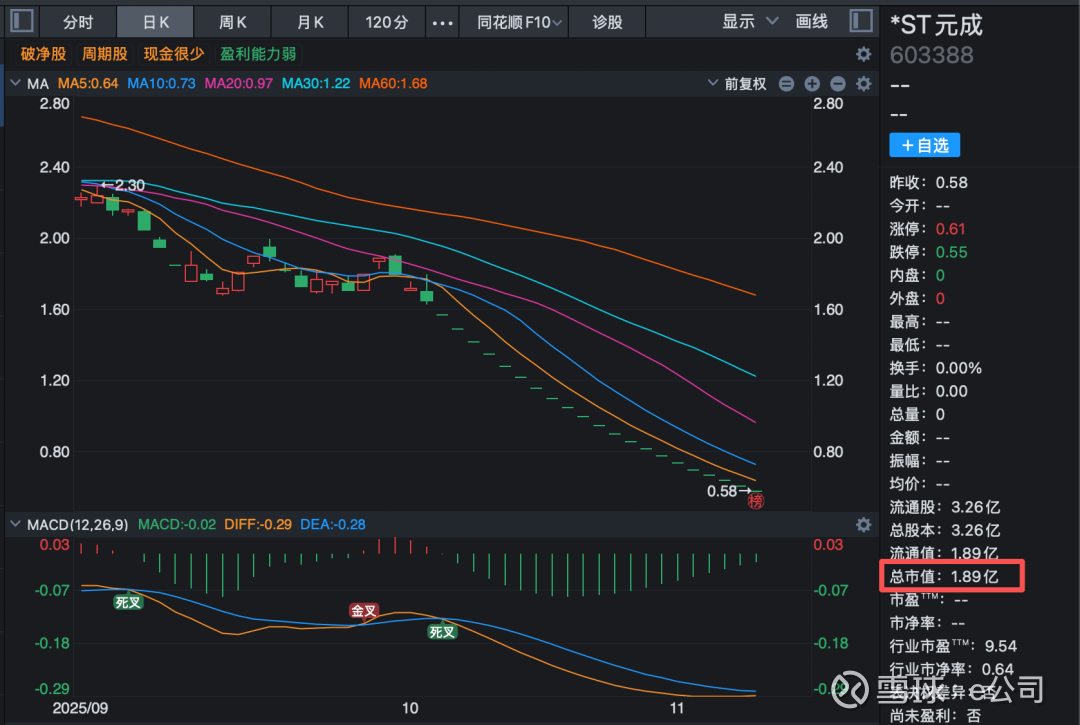Collapse the MACD indicator panel chevron
Image resolution: width=1080 pixels, height=725 pixels.
pyautogui.click(x=15, y=524)
